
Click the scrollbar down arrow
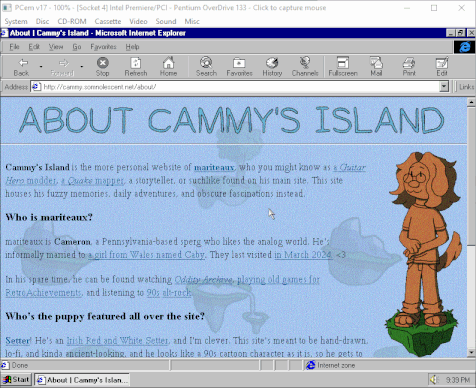pos(471,352)
